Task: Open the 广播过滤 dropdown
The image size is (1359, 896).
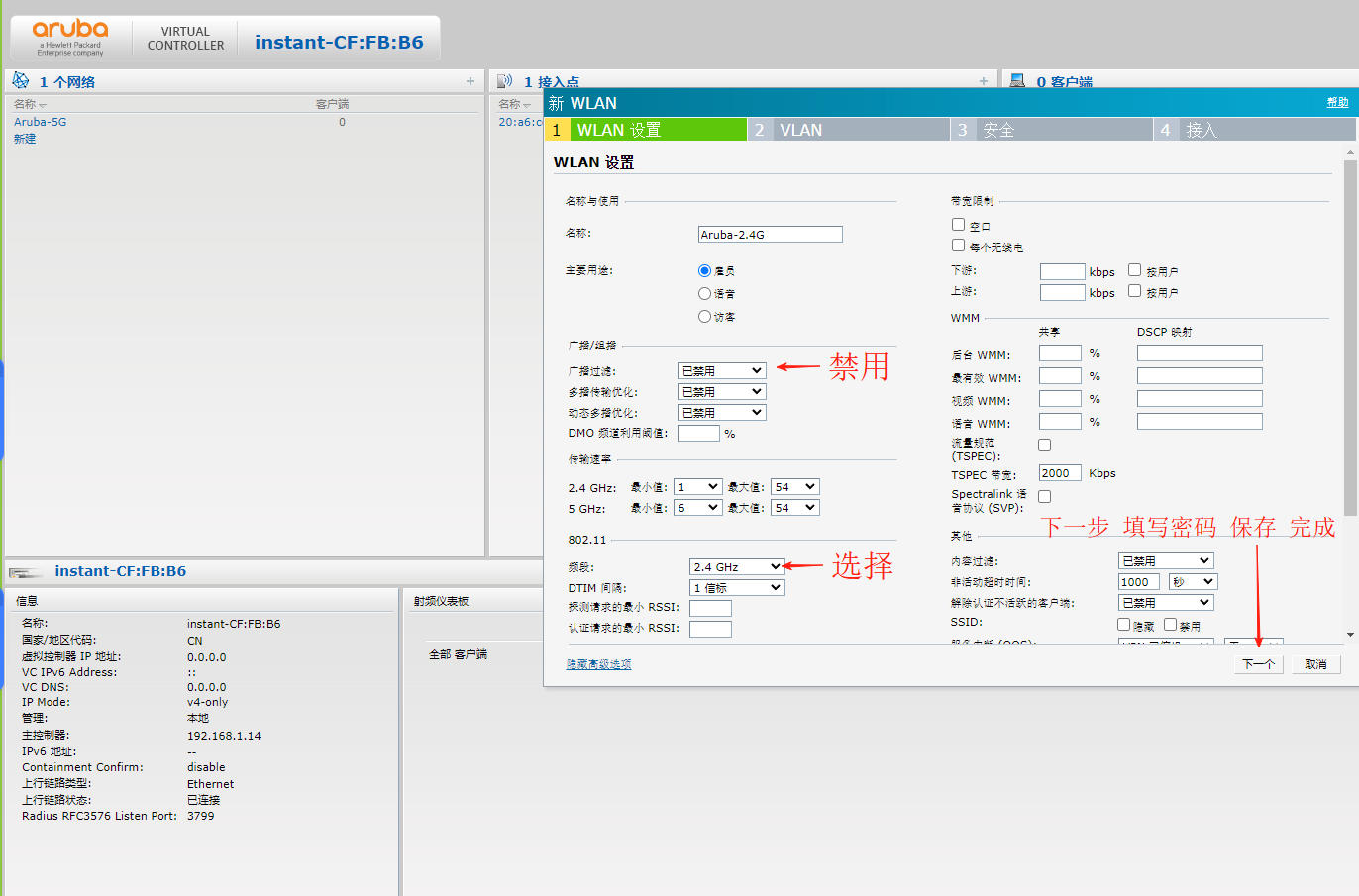Action: [x=722, y=370]
